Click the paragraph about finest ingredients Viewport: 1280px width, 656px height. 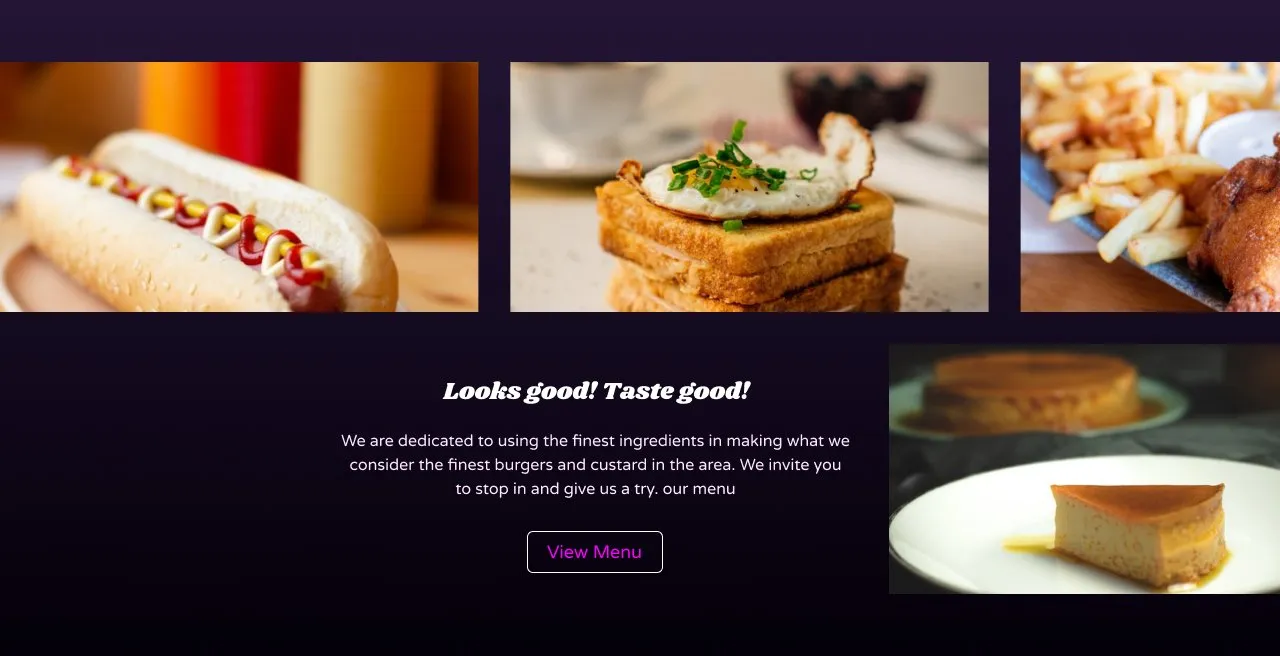coord(596,465)
